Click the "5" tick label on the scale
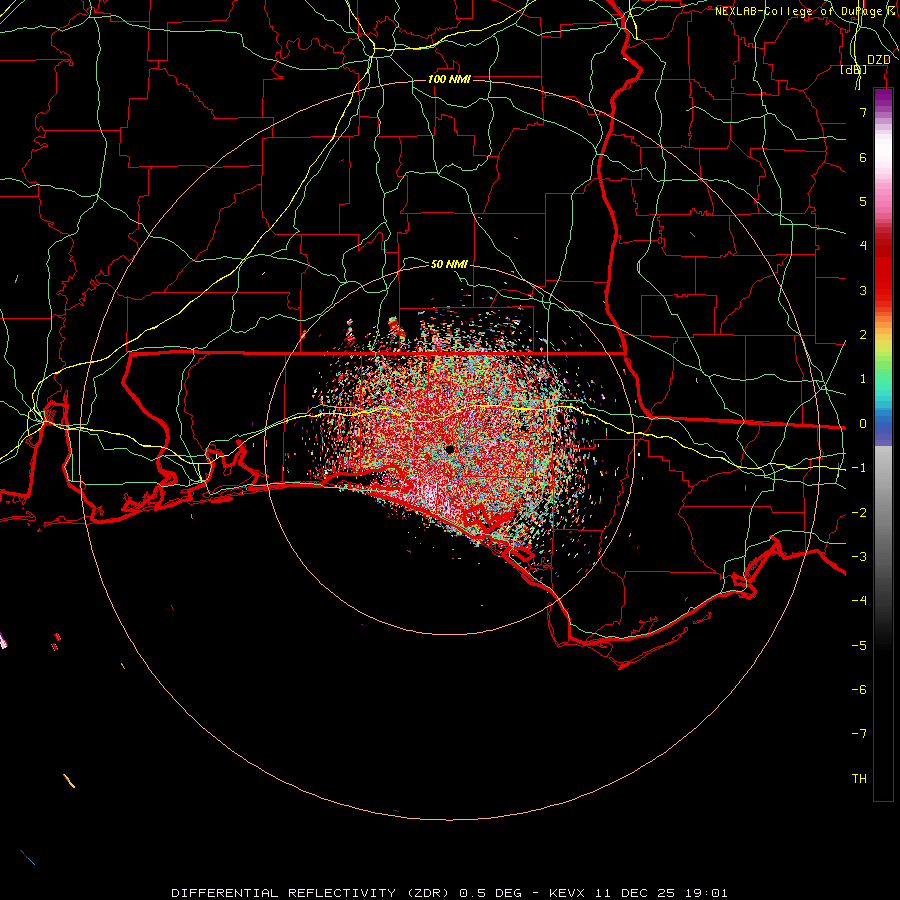Screen dimensions: 900x900 [x=863, y=201]
